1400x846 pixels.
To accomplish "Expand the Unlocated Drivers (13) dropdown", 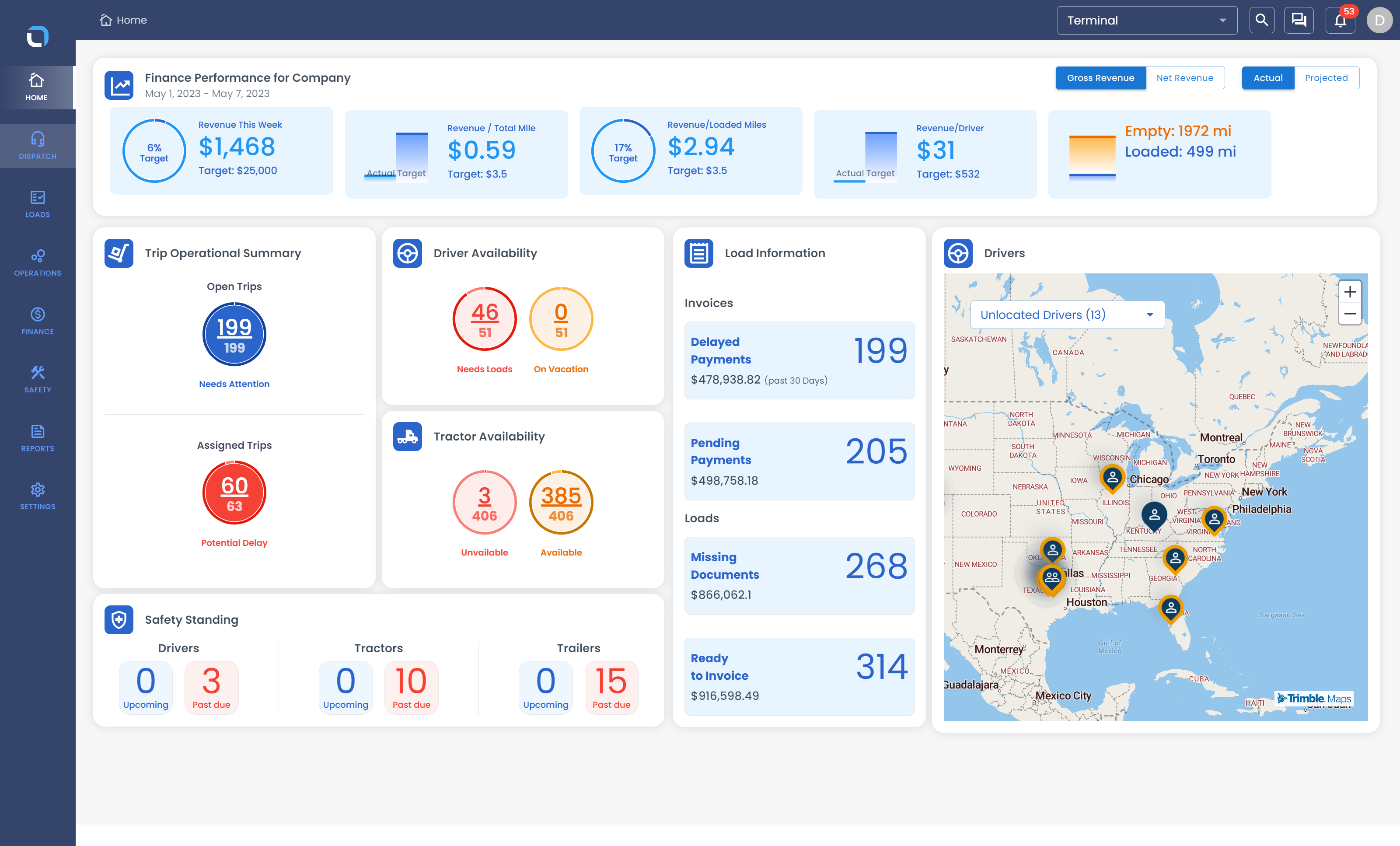I will 1067,315.
